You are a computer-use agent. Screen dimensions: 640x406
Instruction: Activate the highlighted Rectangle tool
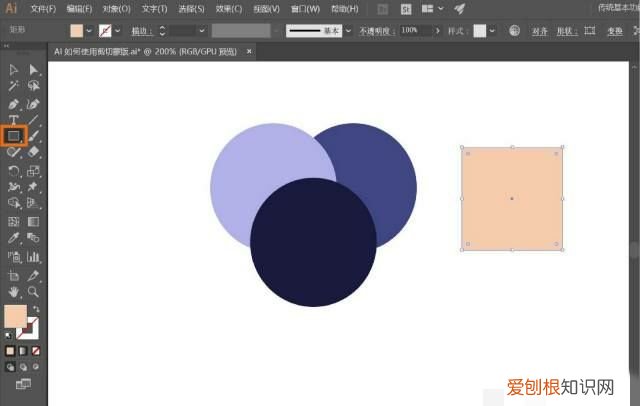click(14, 136)
